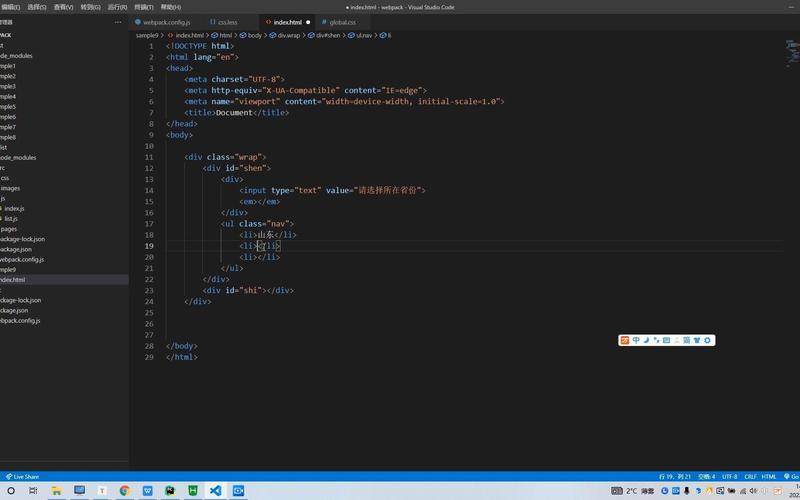Change indentation via 空格: 4 status item
This screenshot has width=800, height=500.
coord(707,477)
